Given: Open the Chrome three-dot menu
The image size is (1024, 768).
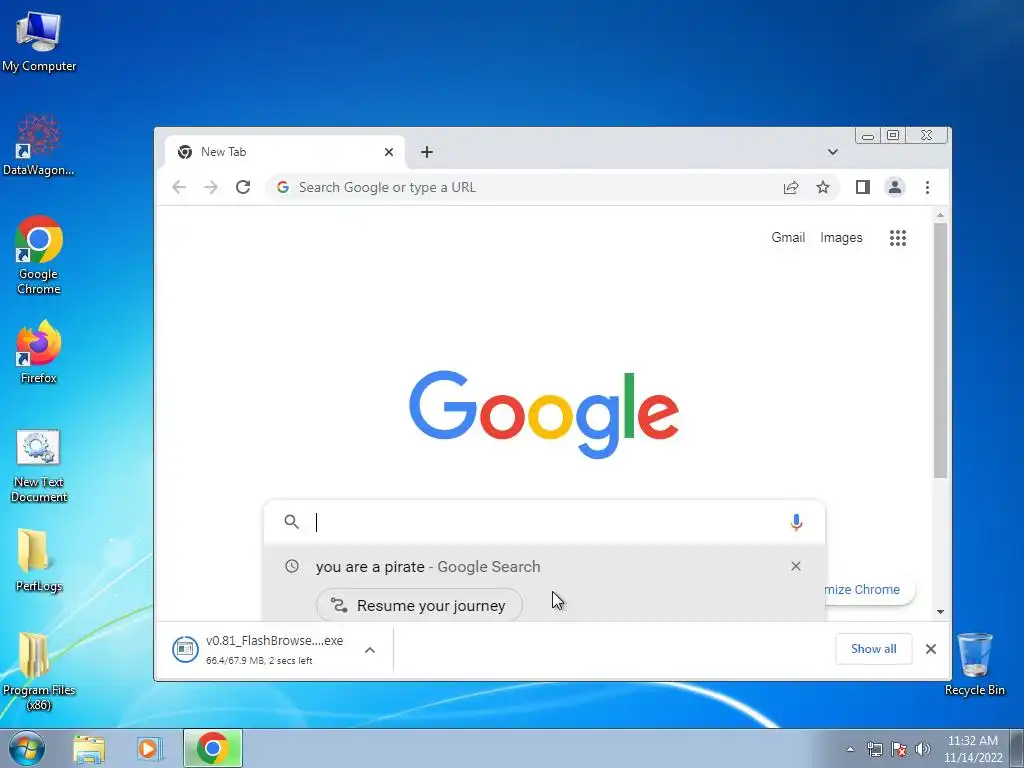Looking at the screenshot, I should (x=927, y=187).
